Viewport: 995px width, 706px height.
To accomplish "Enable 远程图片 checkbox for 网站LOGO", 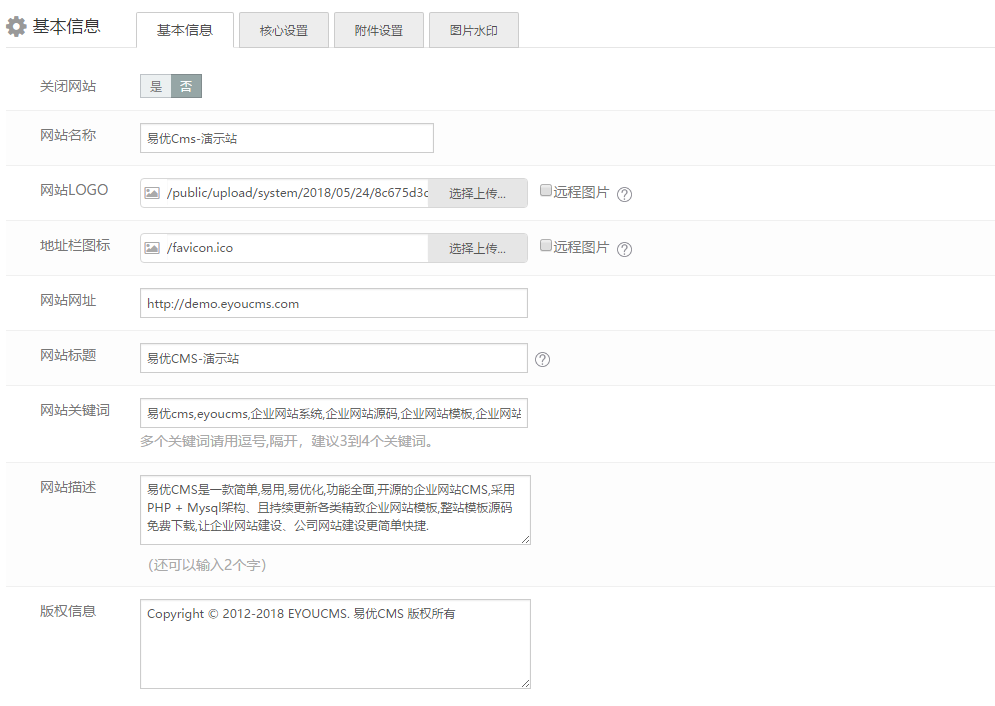I will point(546,190).
